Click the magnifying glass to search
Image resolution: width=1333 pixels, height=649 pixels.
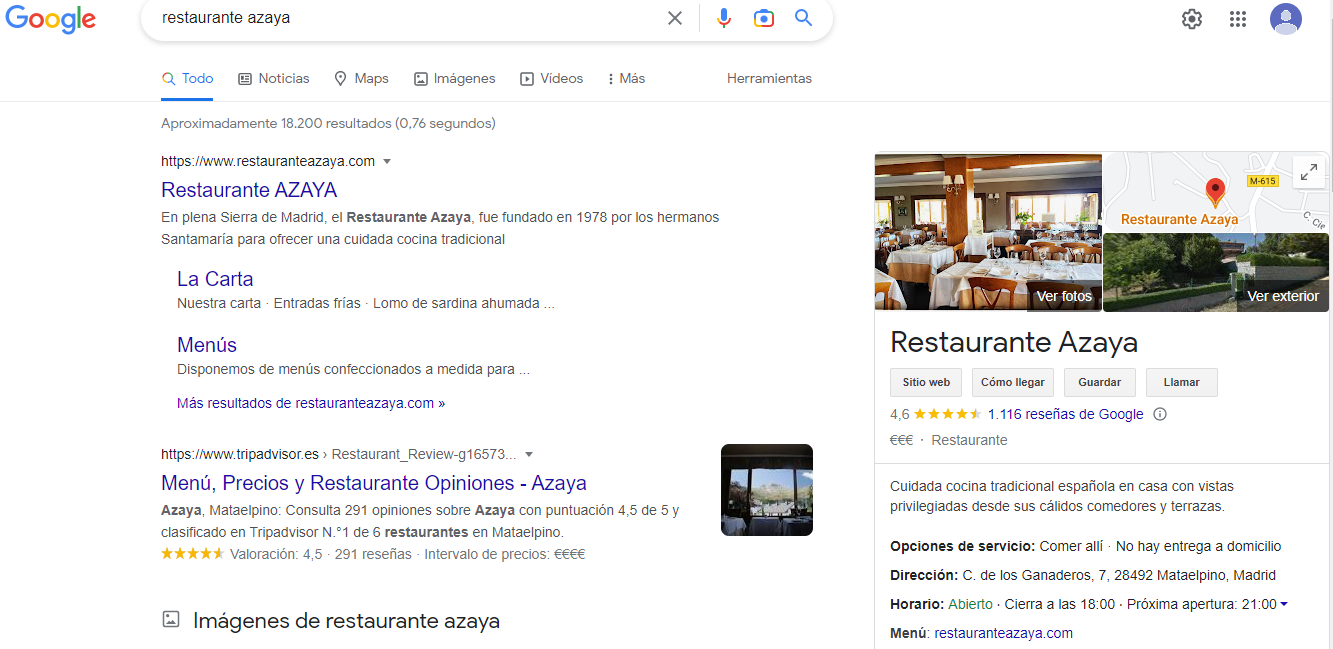pyautogui.click(x=803, y=18)
